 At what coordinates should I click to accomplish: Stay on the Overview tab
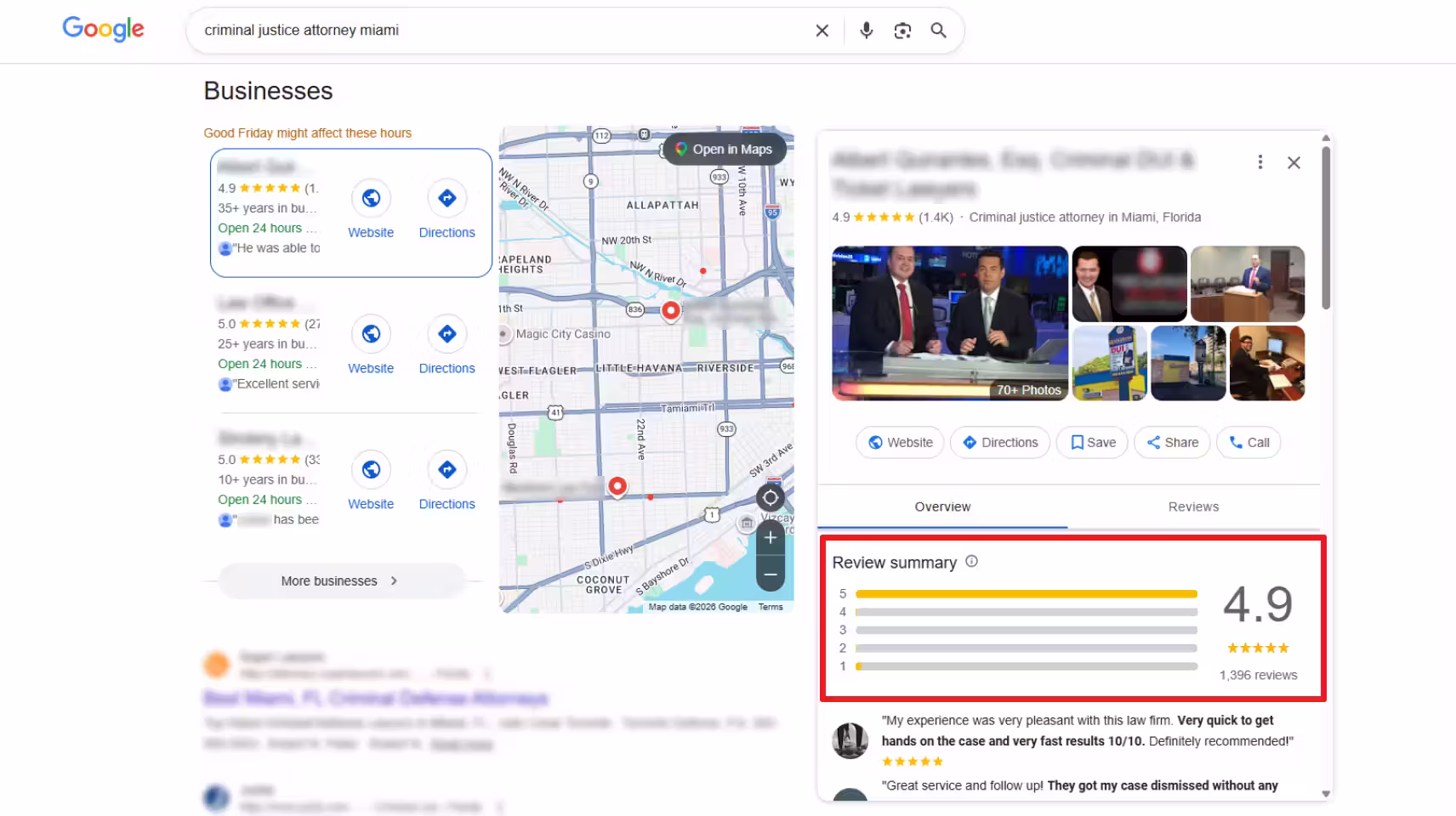[942, 506]
